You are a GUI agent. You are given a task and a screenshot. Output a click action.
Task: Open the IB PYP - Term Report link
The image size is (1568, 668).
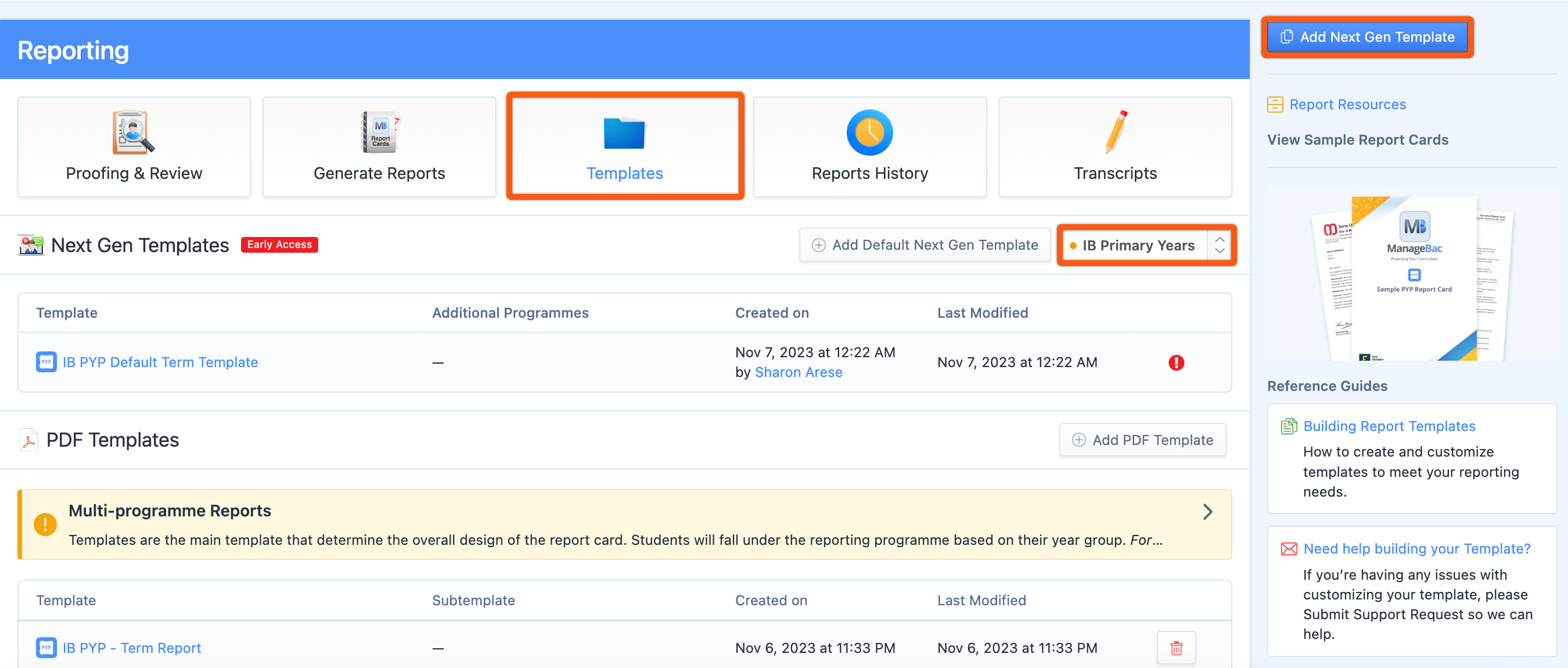click(x=131, y=648)
